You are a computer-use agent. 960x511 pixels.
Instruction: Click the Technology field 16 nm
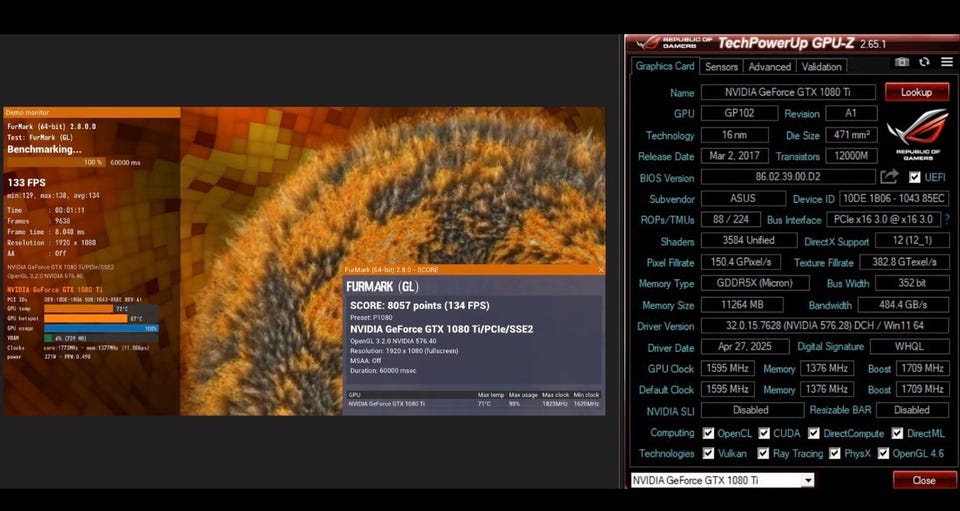(735, 135)
